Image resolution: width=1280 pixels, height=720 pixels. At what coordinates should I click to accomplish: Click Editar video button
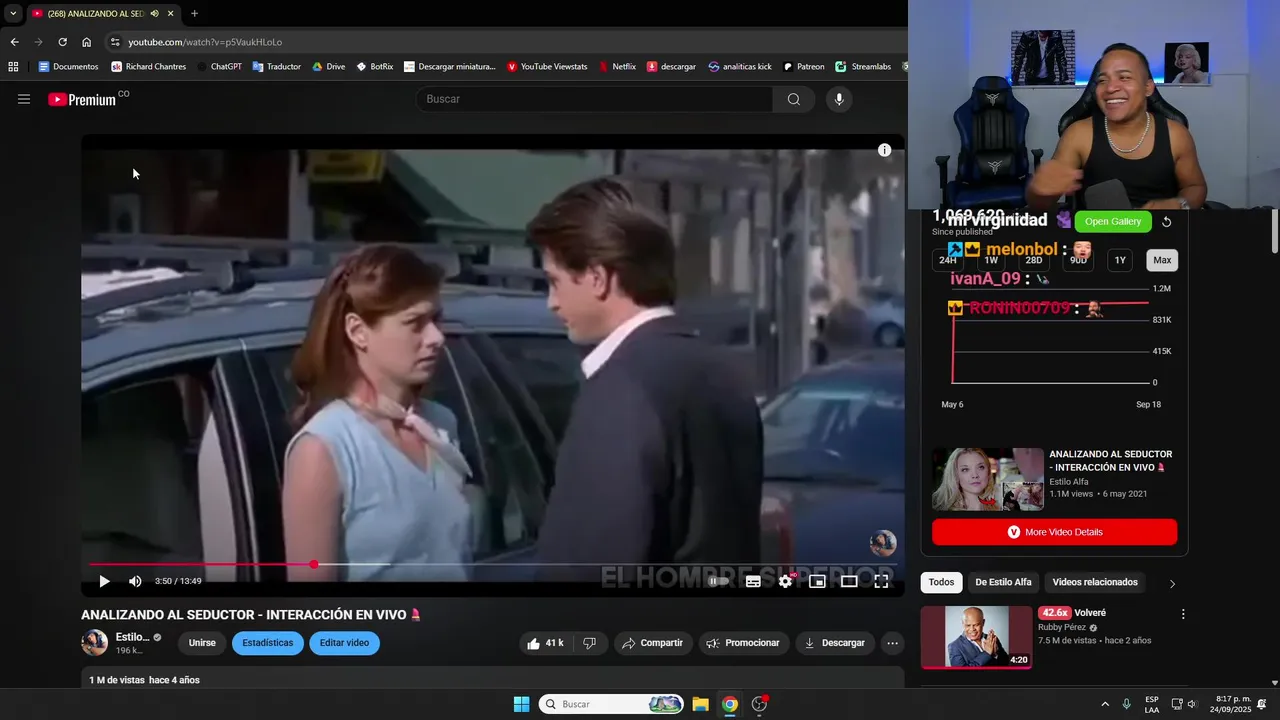(x=344, y=643)
